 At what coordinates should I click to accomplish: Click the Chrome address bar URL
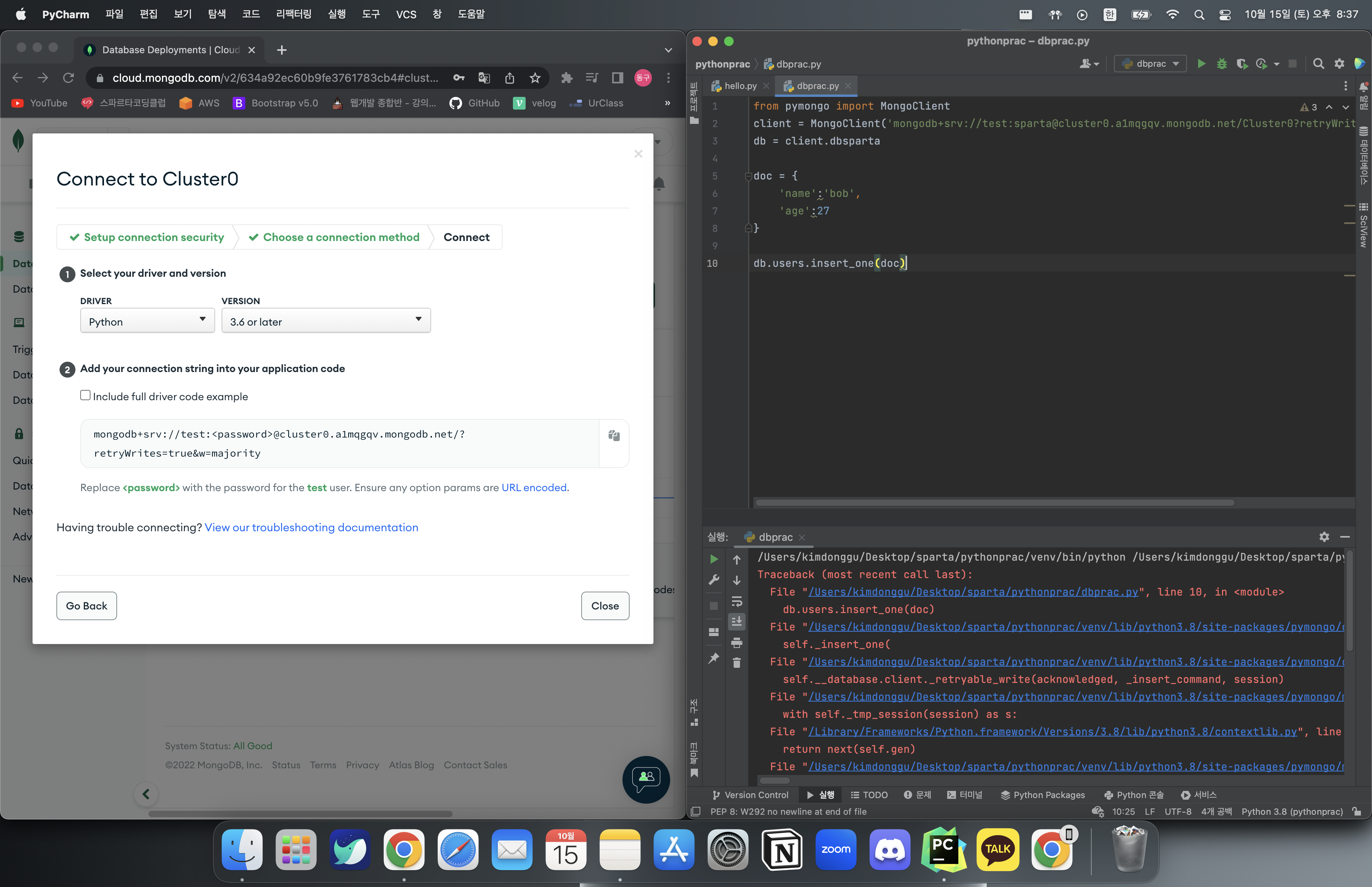tap(275, 78)
